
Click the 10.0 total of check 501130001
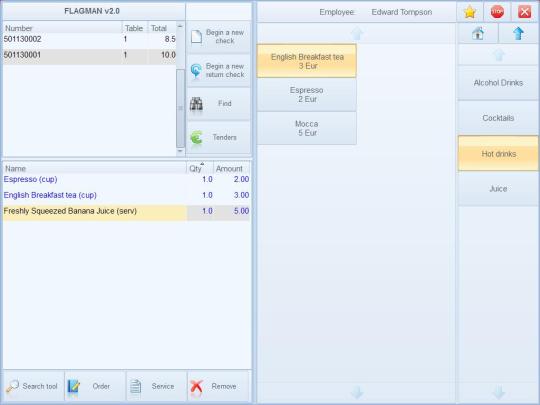(x=168, y=55)
